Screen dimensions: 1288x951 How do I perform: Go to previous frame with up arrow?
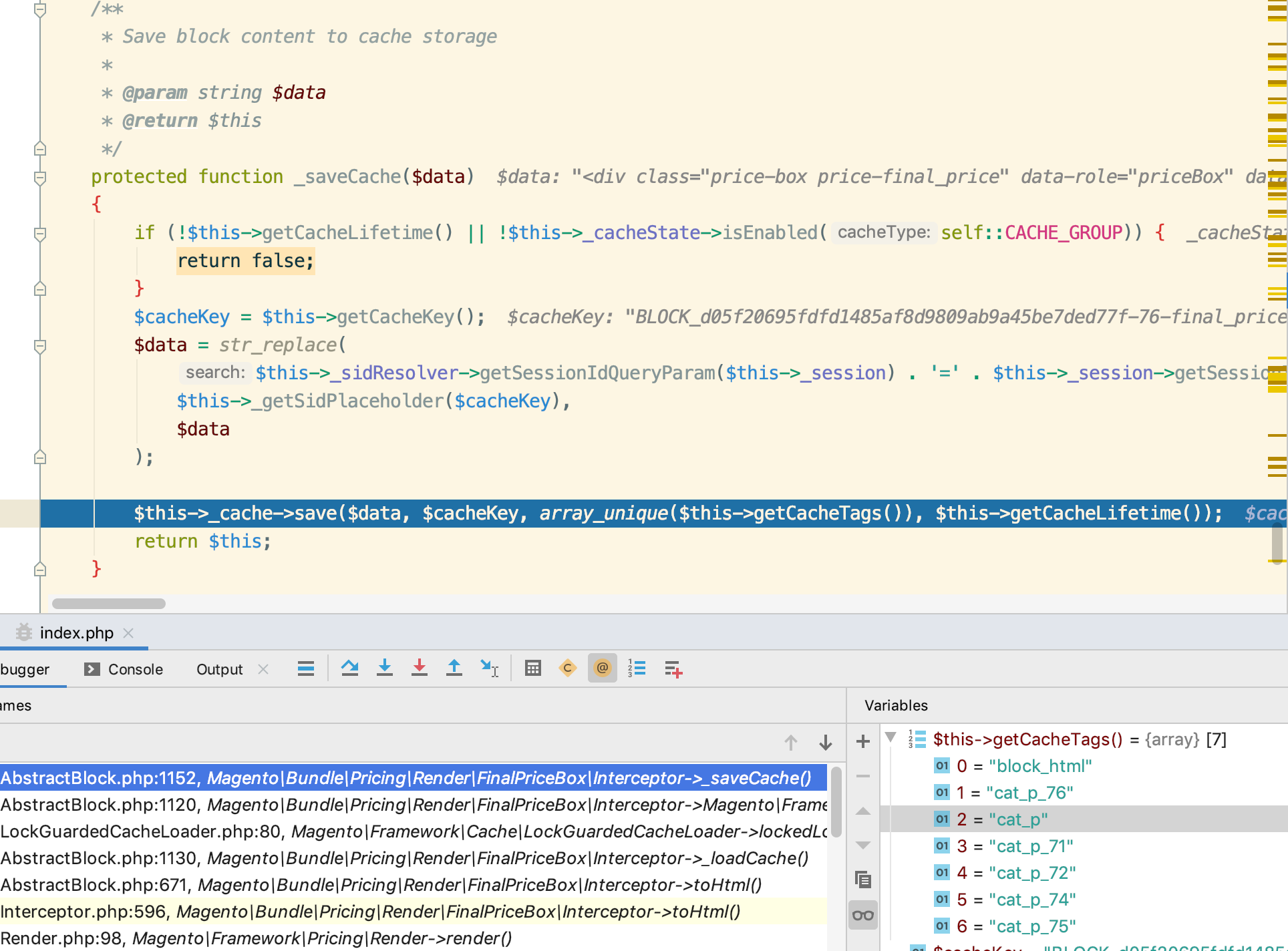[x=791, y=743]
